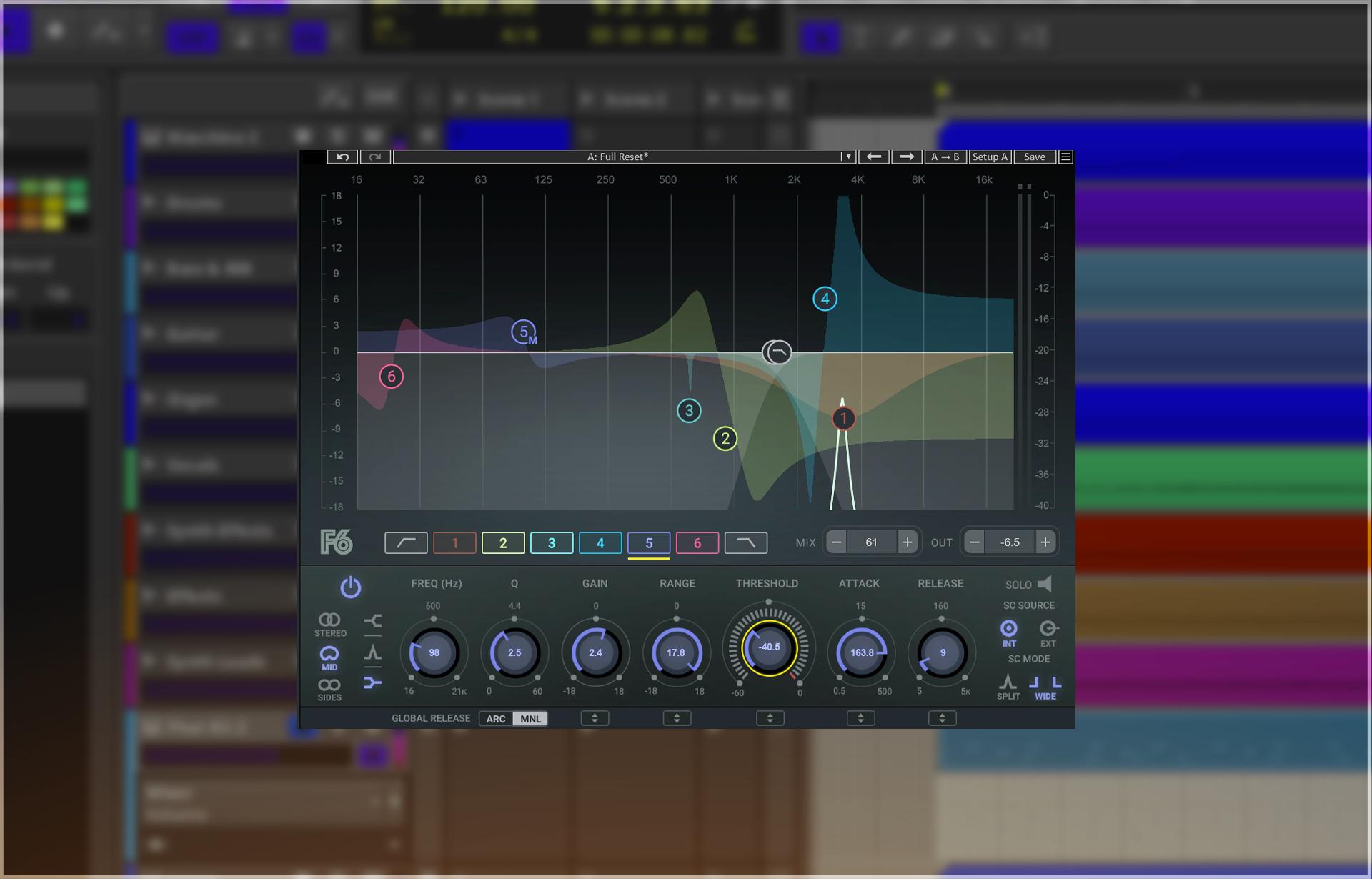
Task: Select band 1 tab
Action: tap(454, 543)
